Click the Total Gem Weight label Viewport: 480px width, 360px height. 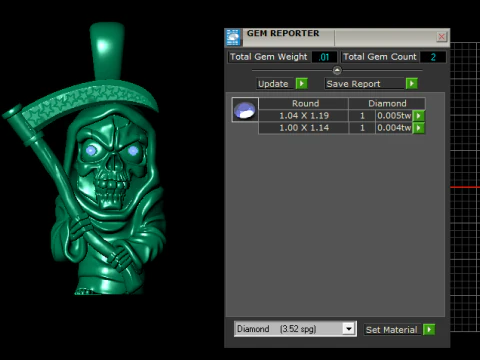click(x=268, y=57)
